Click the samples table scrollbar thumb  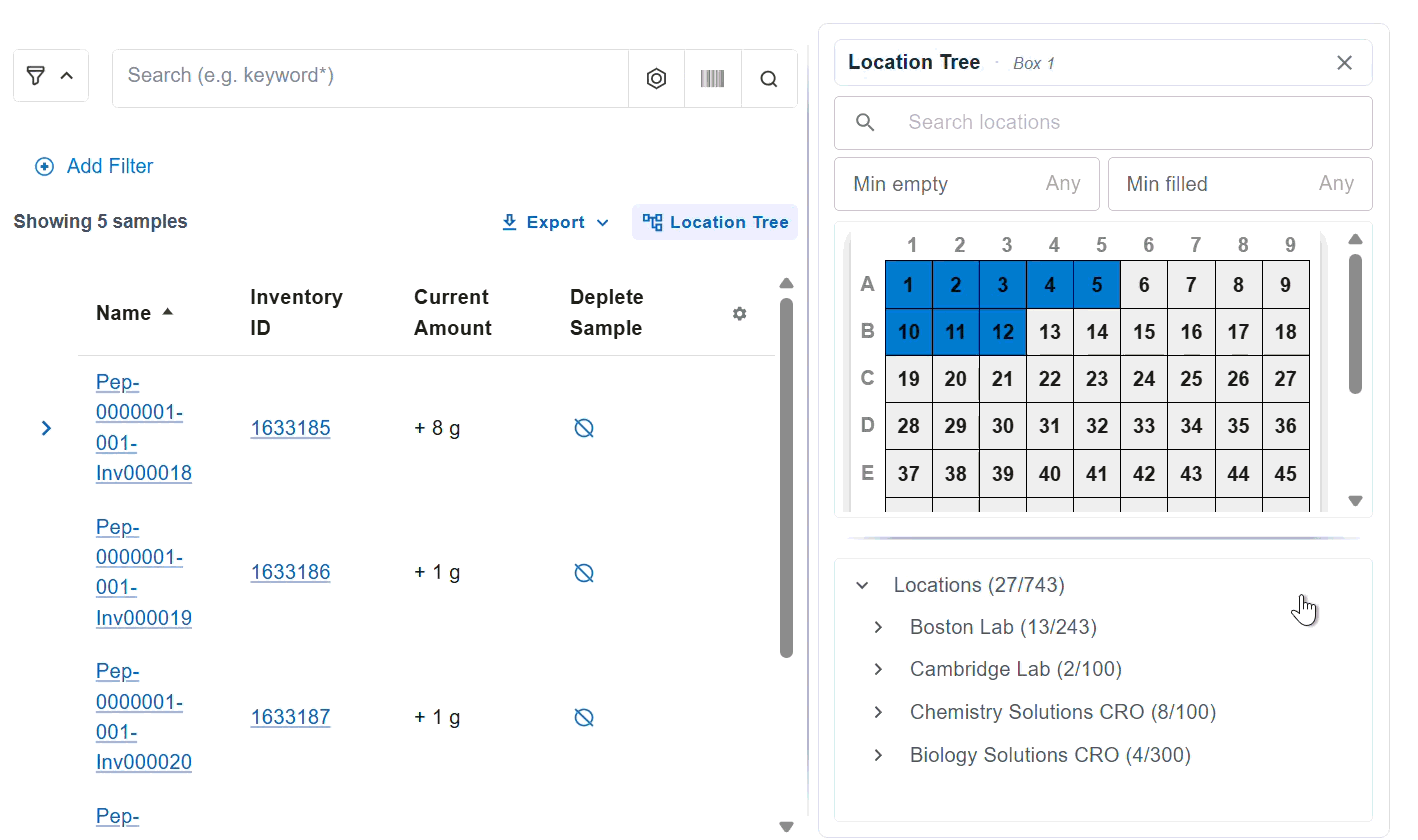[786, 477]
